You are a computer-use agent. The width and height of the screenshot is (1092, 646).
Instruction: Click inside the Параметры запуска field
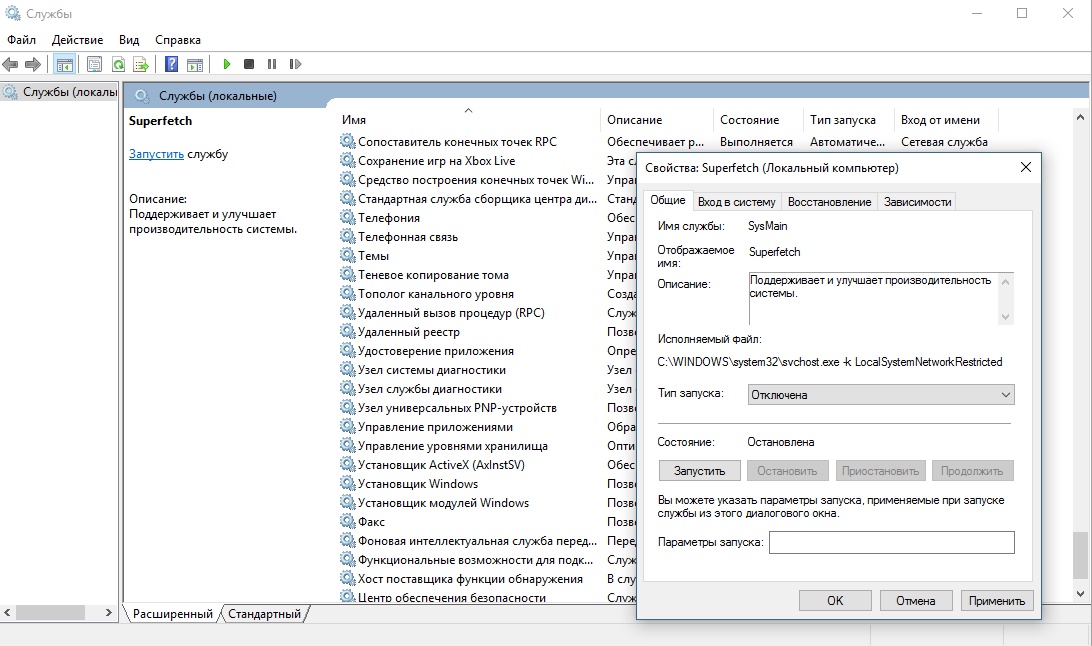coord(891,542)
